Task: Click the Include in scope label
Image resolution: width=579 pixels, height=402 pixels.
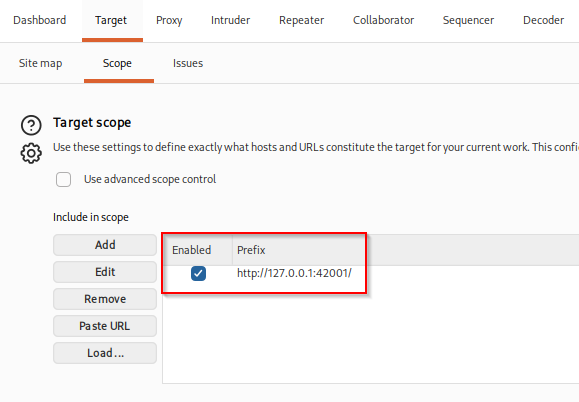Action: pos(91,217)
